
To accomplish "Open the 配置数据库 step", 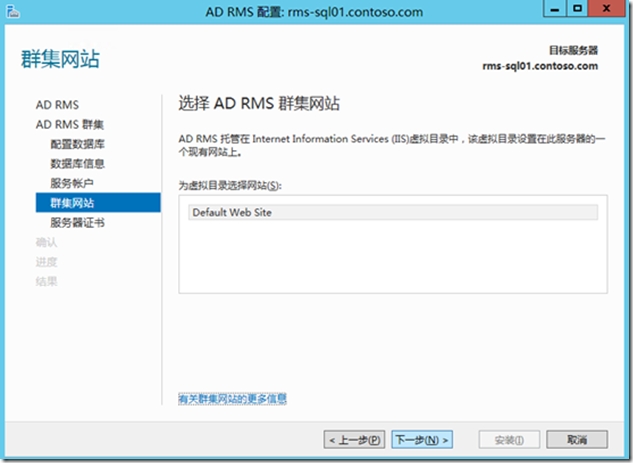I will (78, 144).
